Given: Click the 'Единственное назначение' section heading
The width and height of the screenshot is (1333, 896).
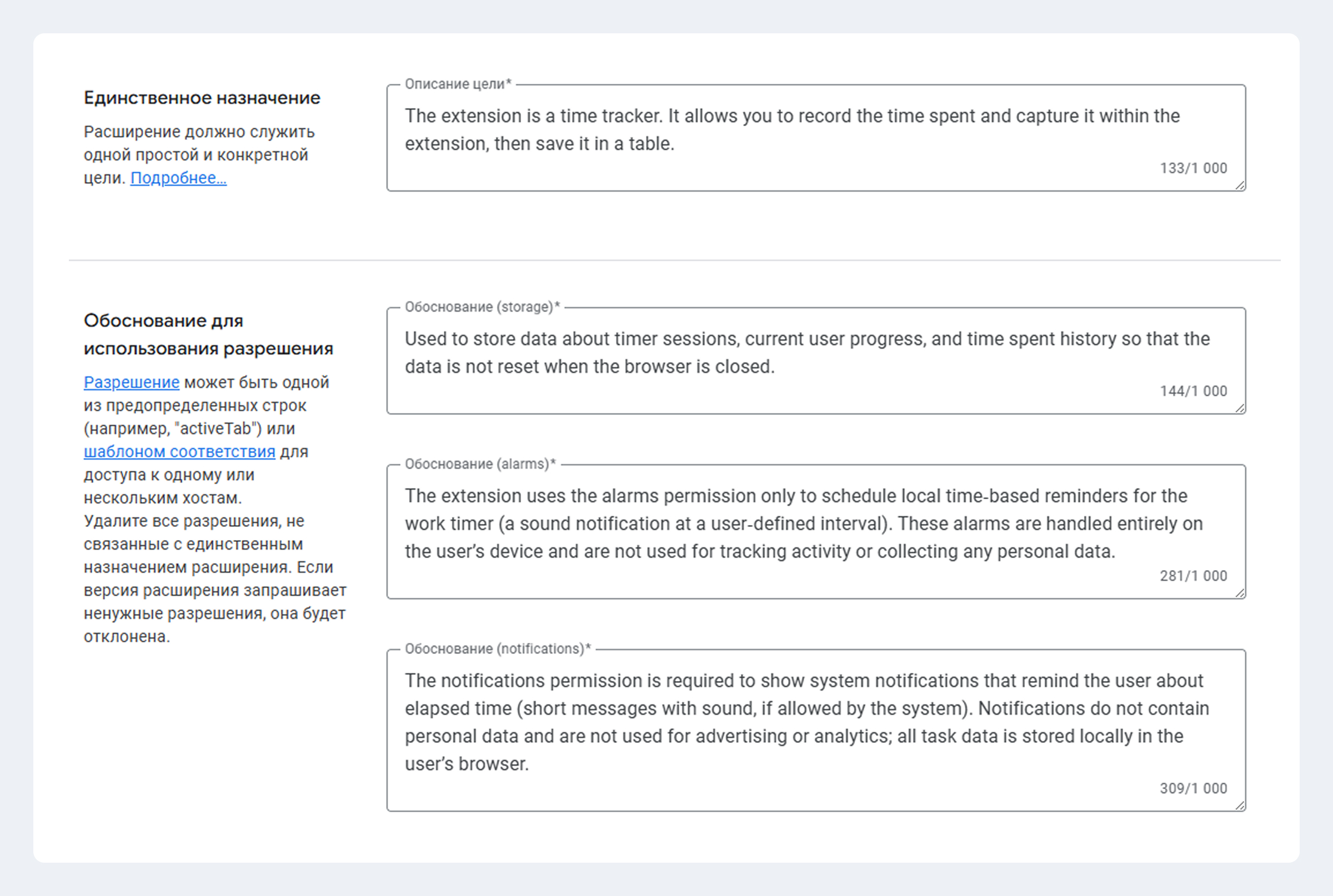Looking at the screenshot, I should point(202,98).
